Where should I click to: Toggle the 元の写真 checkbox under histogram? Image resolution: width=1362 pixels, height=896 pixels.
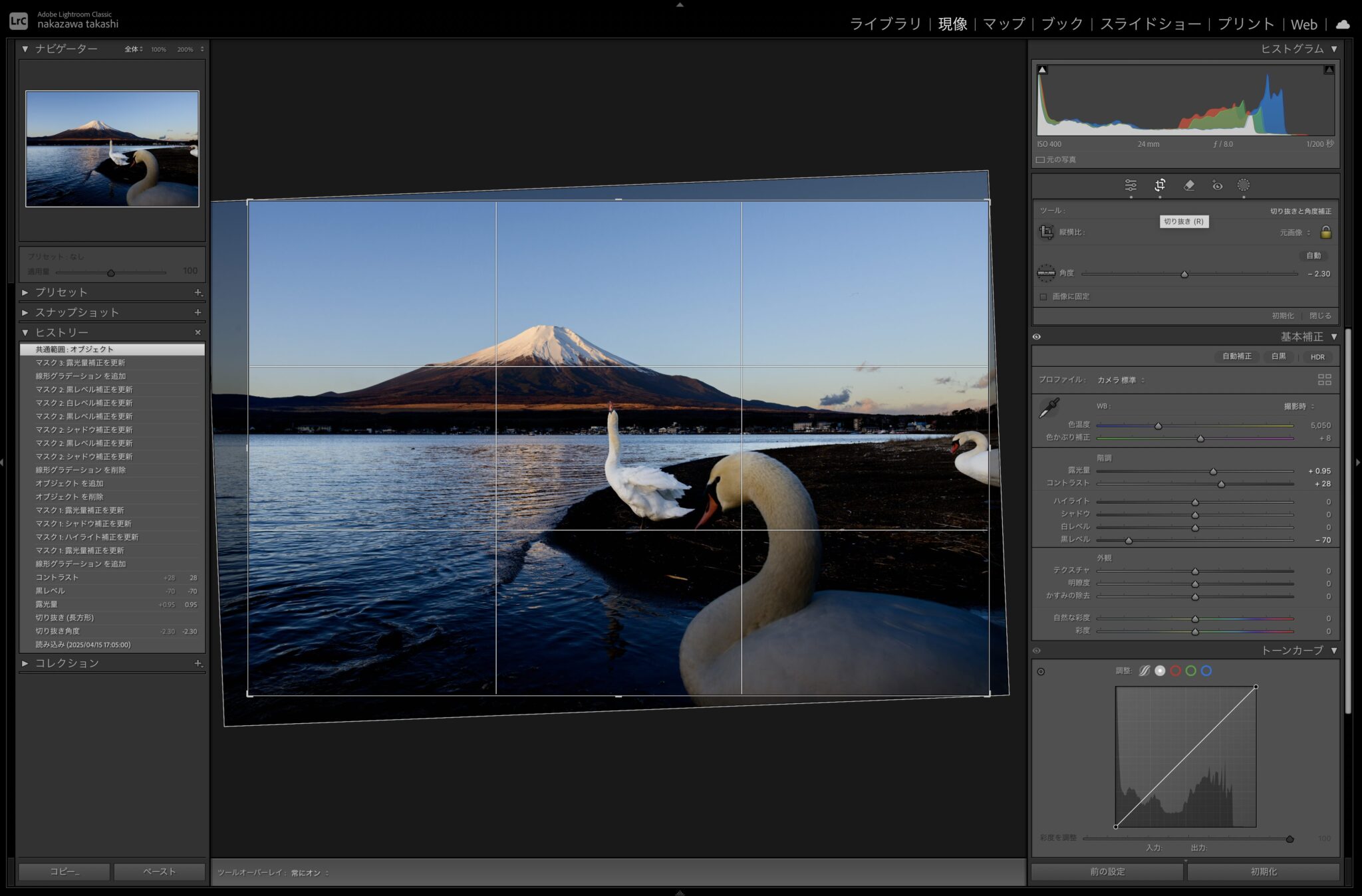point(1040,160)
